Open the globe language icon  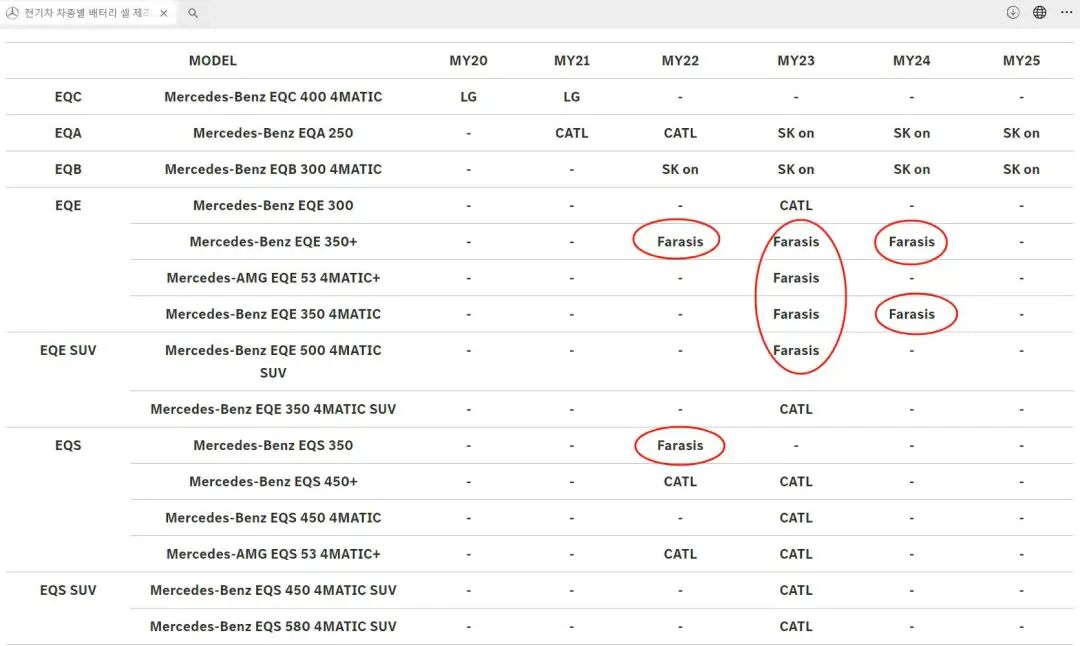[1039, 12]
